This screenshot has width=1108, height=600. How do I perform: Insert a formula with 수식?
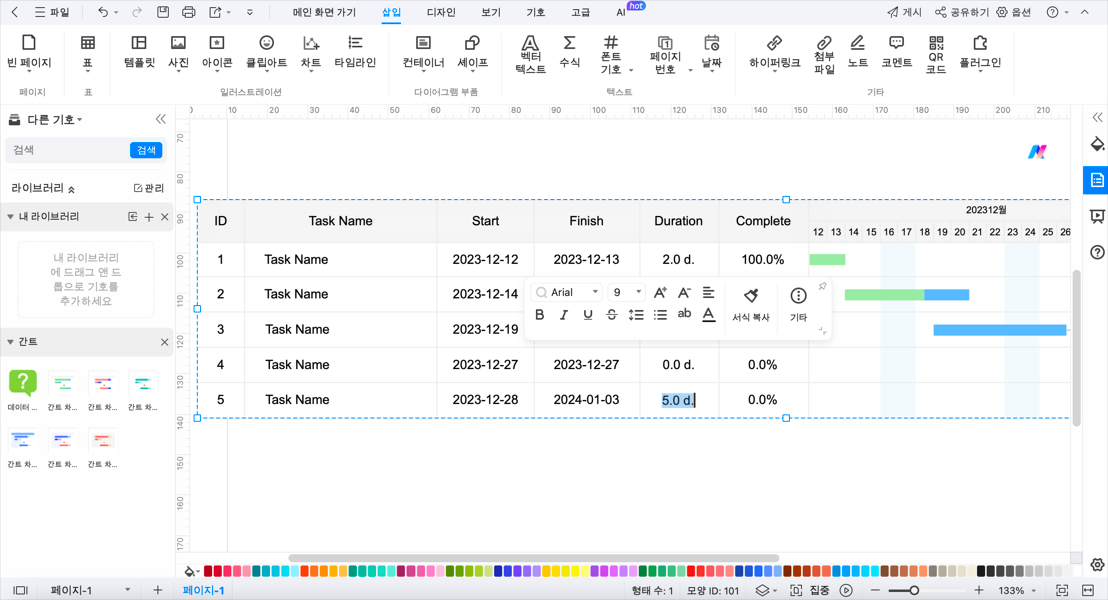(x=570, y=52)
